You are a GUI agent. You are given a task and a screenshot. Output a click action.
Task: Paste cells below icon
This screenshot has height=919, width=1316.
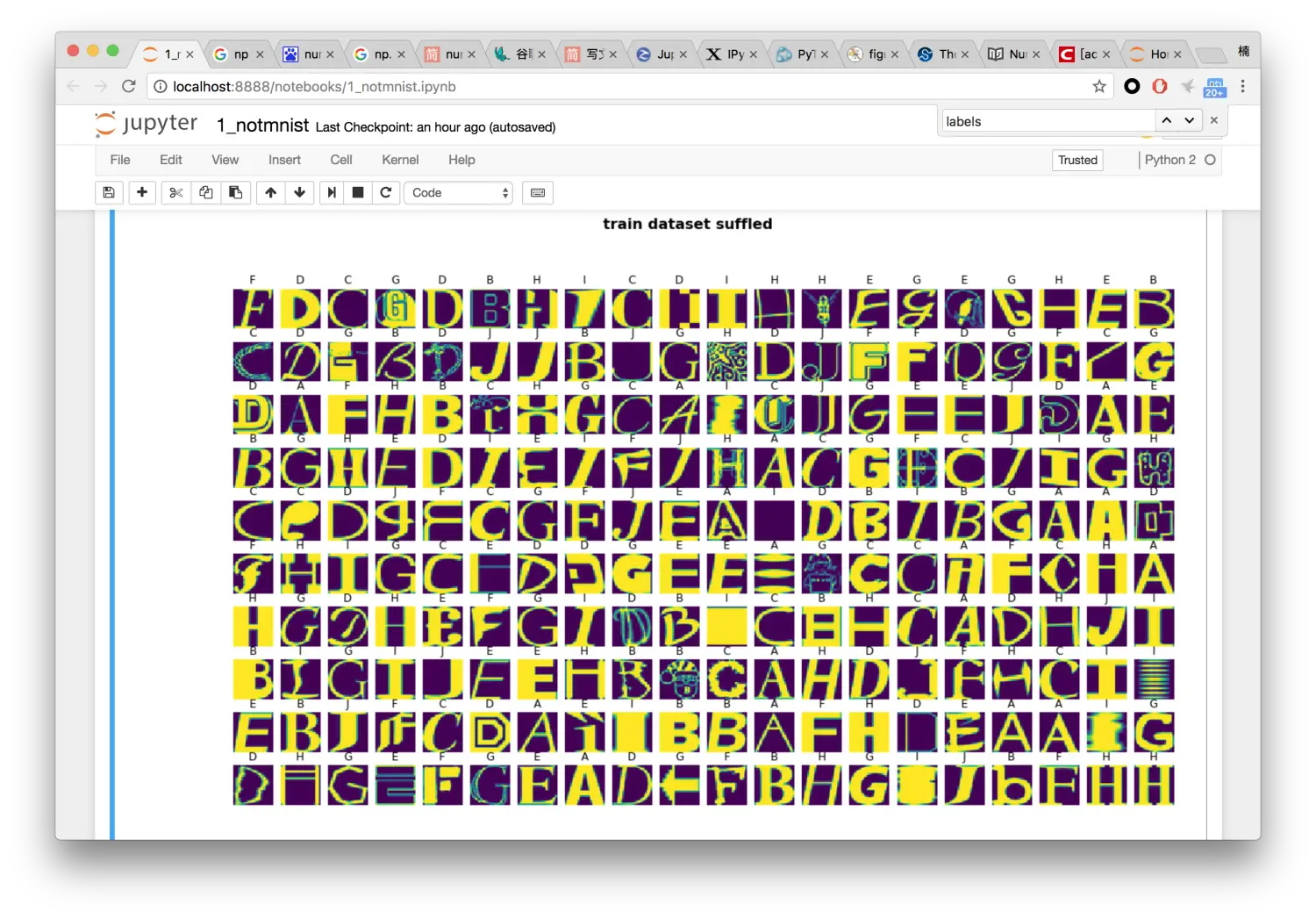coord(236,192)
